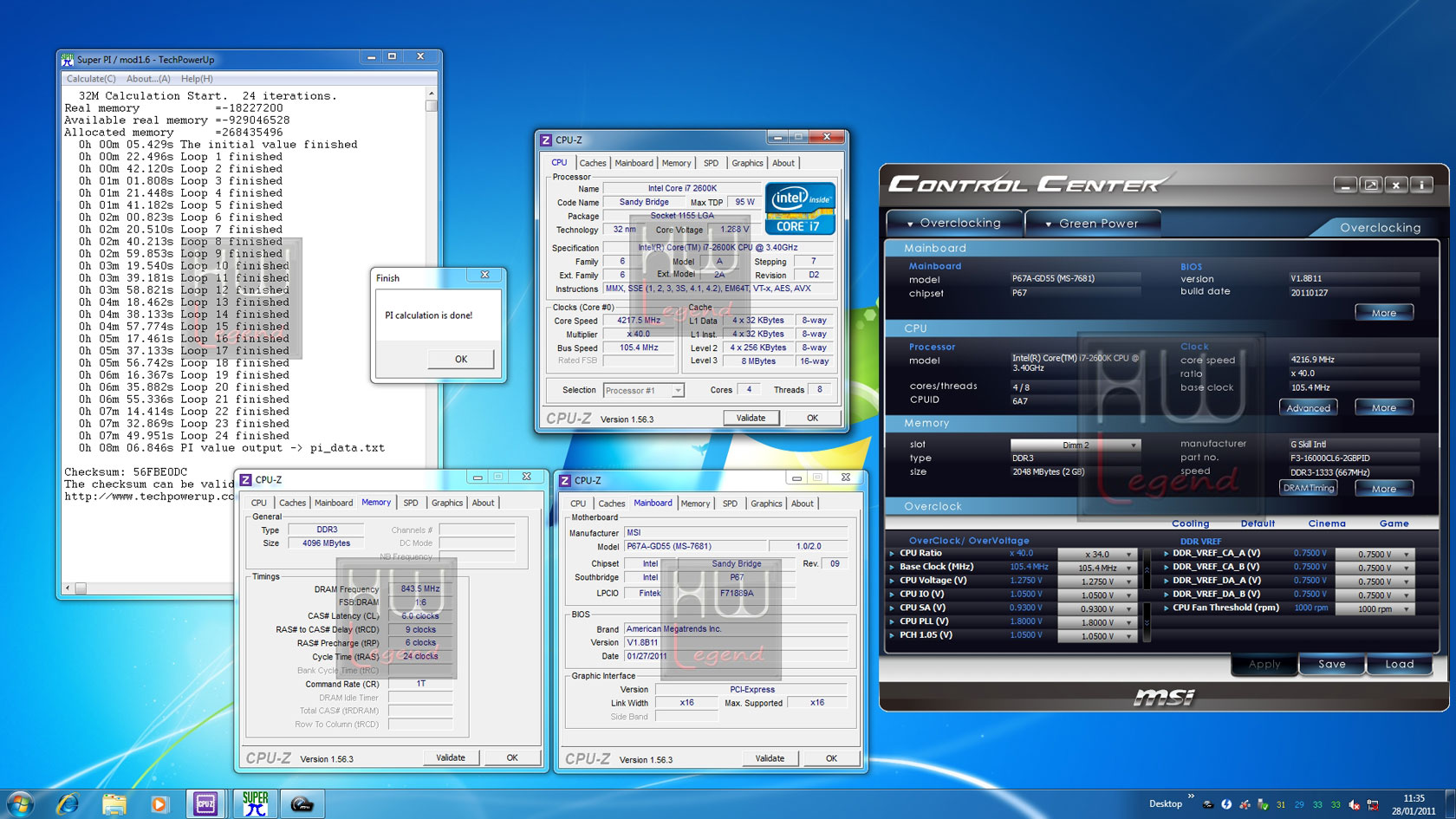This screenshot has width=1456, height=819.
Task: Select the Game profile mode
Action: 1394,523
